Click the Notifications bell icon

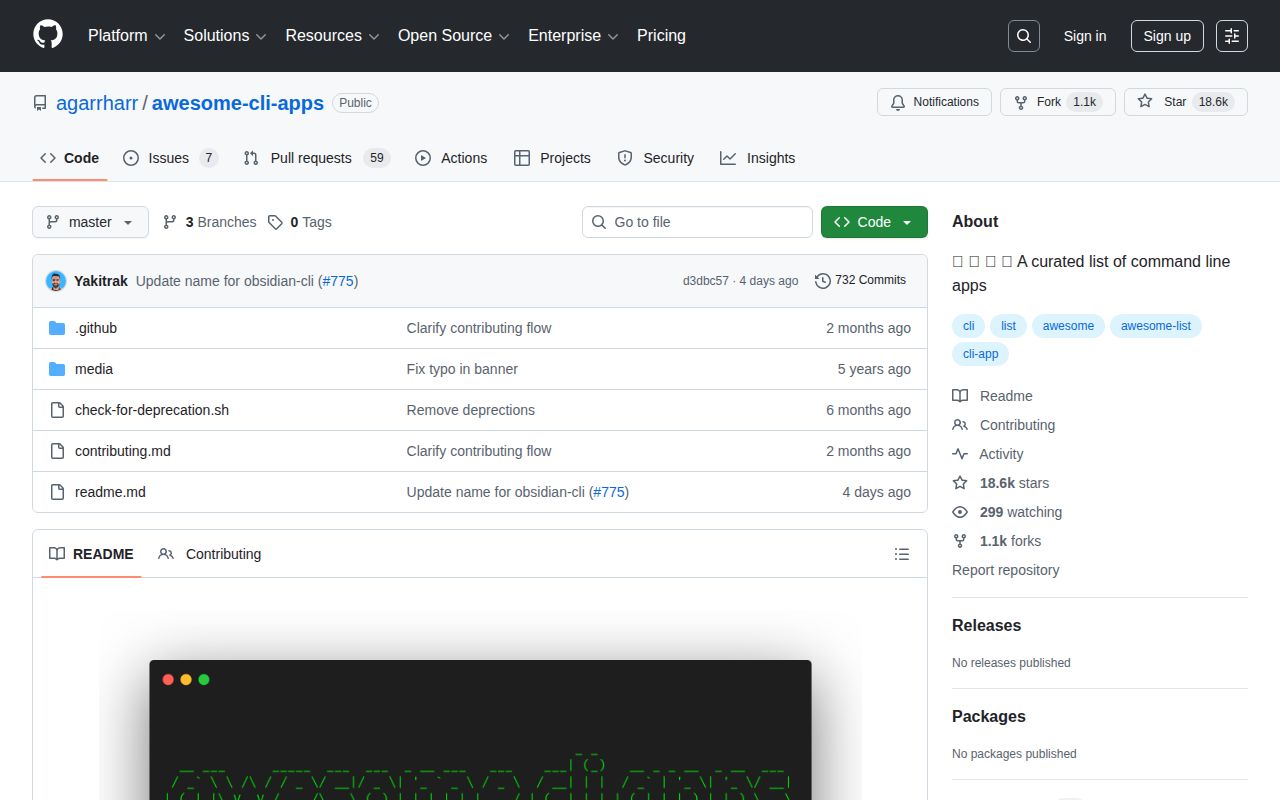pos(897,101)
